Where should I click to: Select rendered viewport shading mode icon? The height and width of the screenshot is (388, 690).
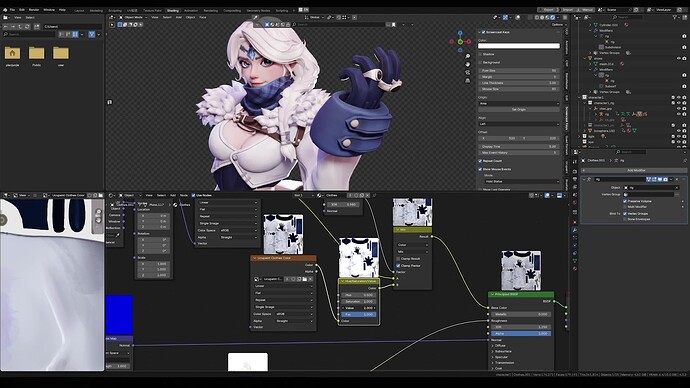click(x=553, y=17)
